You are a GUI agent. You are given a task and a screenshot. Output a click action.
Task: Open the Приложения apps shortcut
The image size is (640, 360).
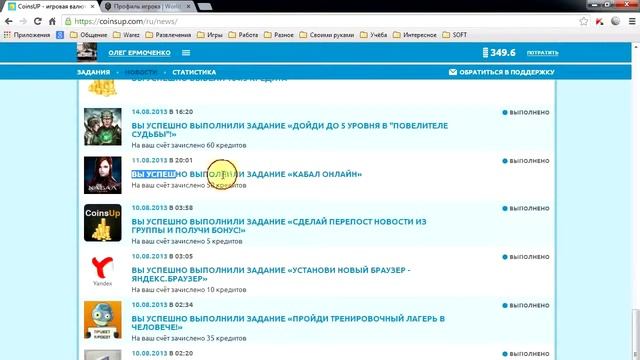click(x=27, y=35)
